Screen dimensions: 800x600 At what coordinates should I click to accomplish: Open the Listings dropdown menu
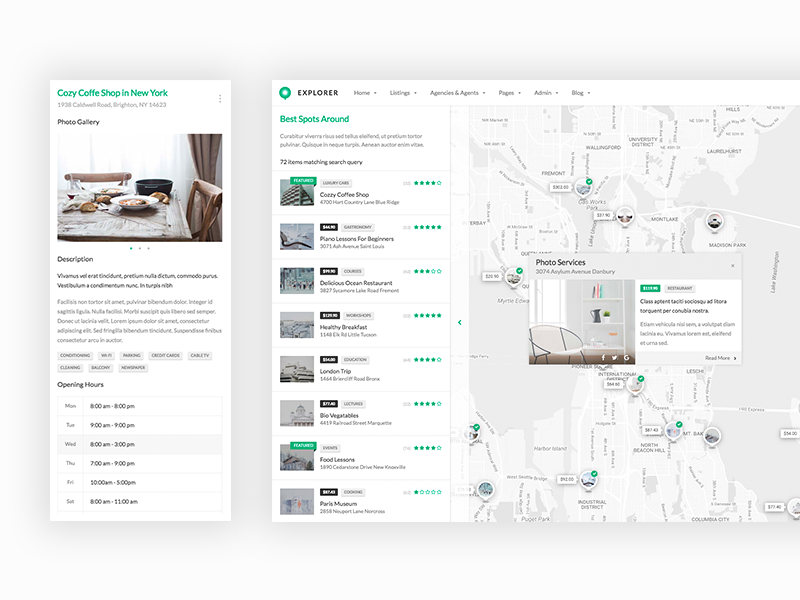point(401,93)
